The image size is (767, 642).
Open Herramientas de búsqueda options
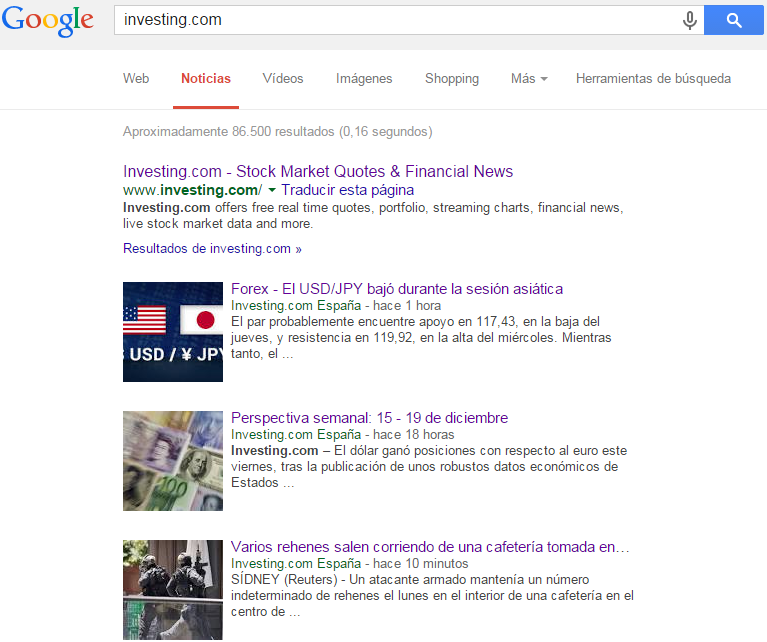click(x=653, y=78)
